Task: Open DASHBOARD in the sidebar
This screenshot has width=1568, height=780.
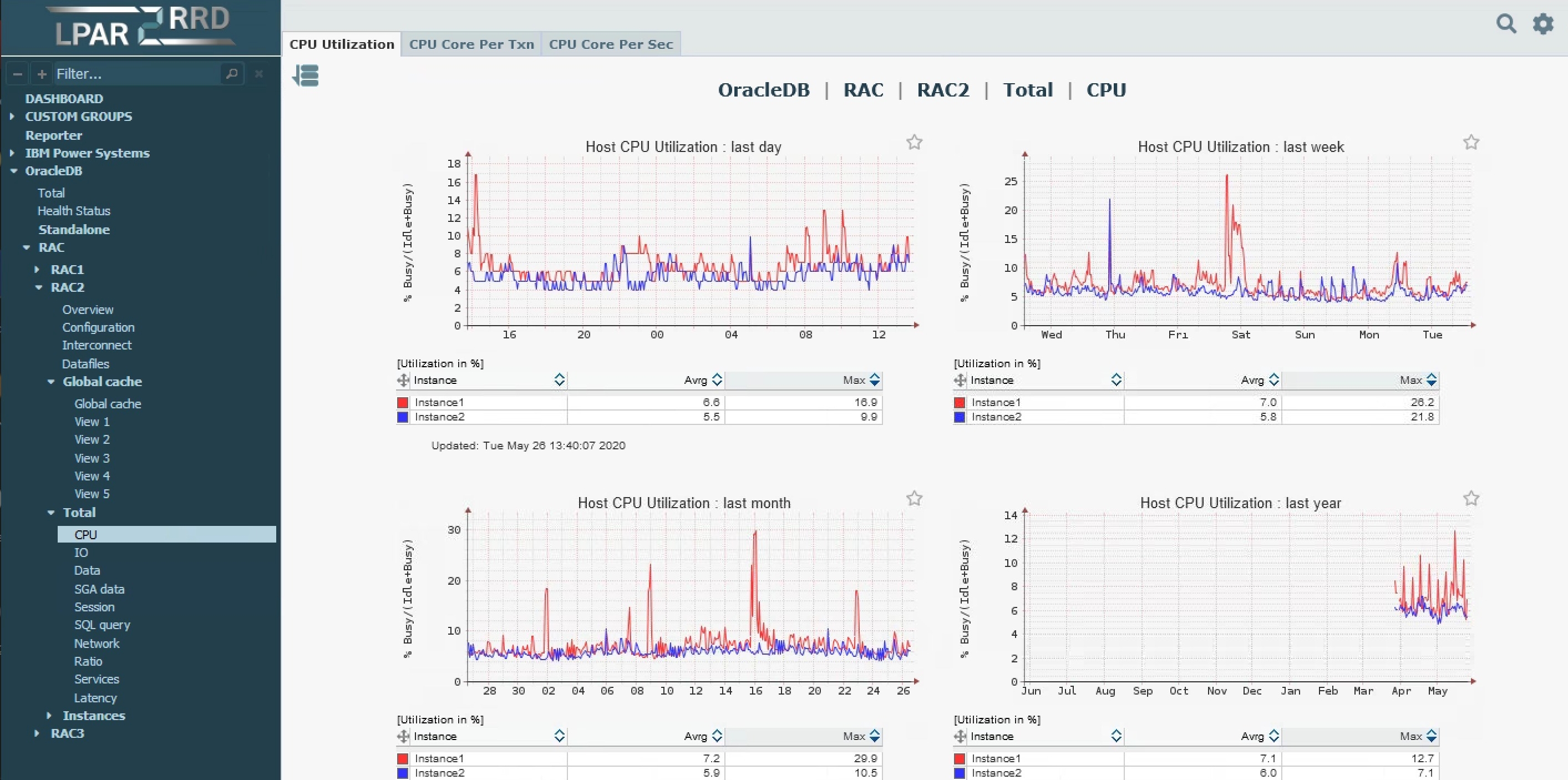Action: (64, 99)
